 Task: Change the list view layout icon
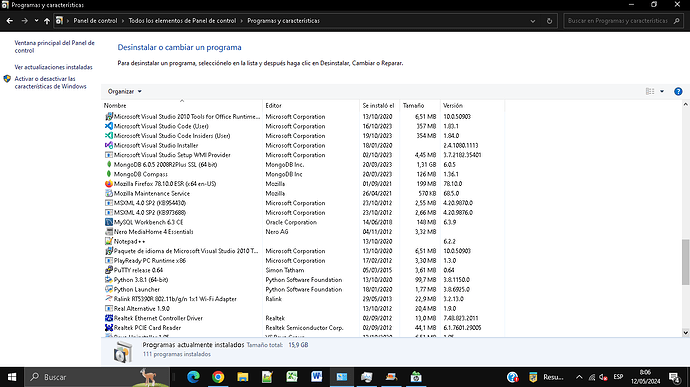(650, 91)
